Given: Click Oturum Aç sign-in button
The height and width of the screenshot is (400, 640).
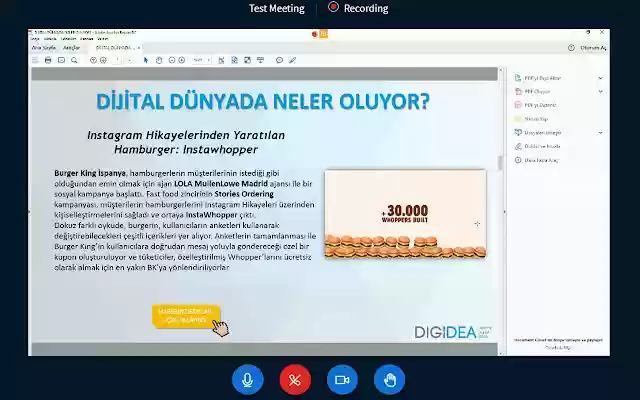Looking at the screenshot, I should (593, 48).
